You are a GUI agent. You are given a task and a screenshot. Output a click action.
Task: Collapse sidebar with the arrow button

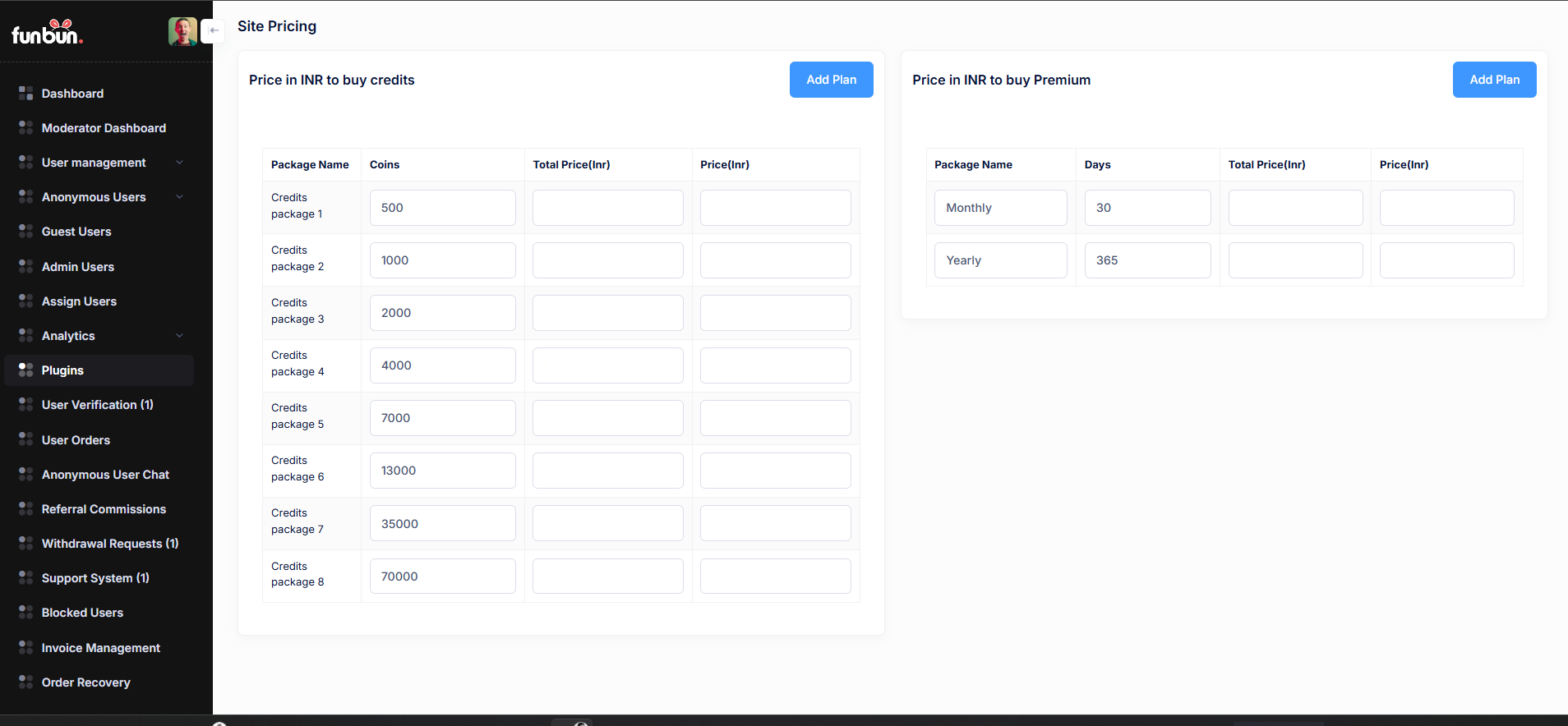pyautogui.click(x=214, y=30)
